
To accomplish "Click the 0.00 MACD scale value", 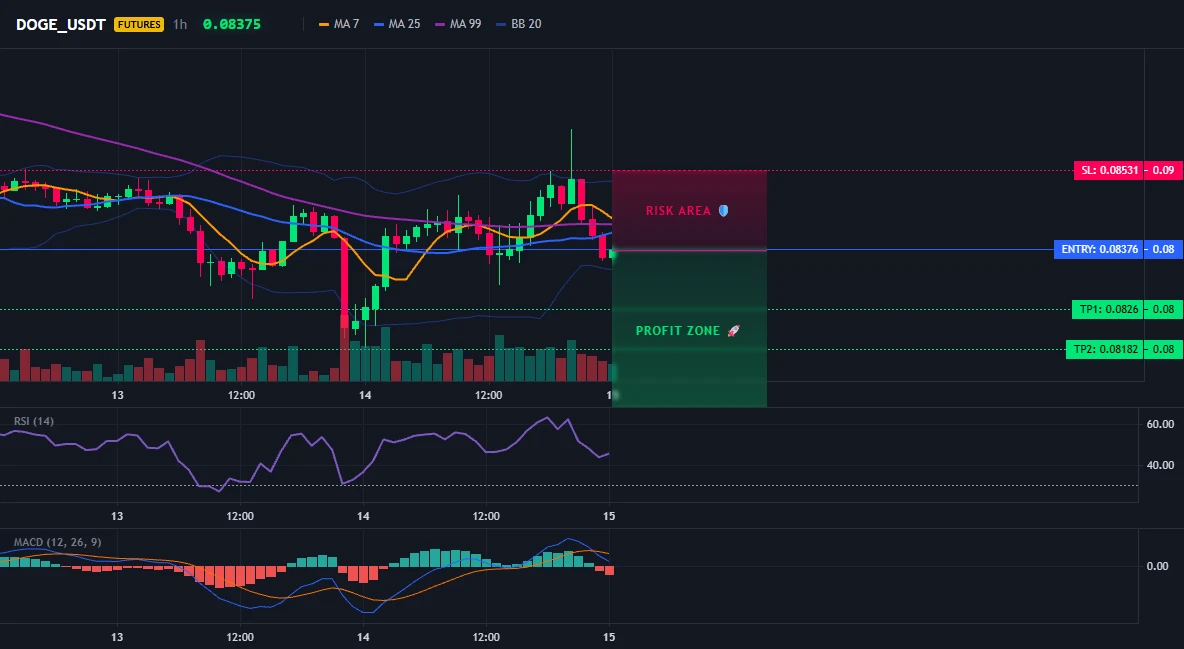I will click(x=1158, y=566).
